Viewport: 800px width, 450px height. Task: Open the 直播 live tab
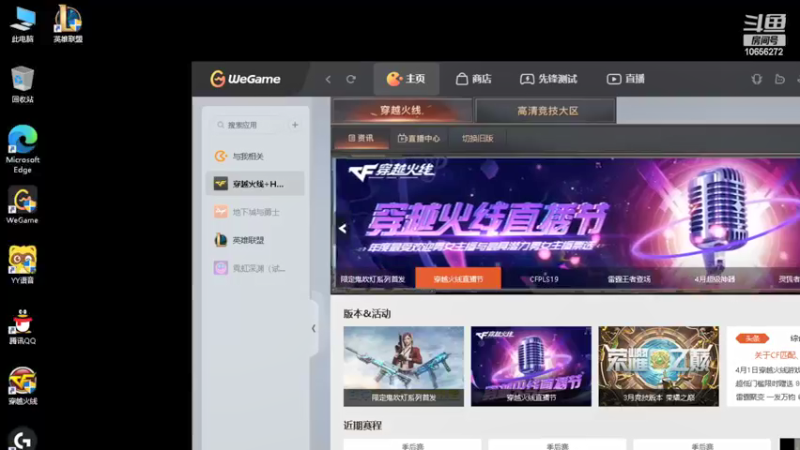pyautogui.click(x=626, y=79)
